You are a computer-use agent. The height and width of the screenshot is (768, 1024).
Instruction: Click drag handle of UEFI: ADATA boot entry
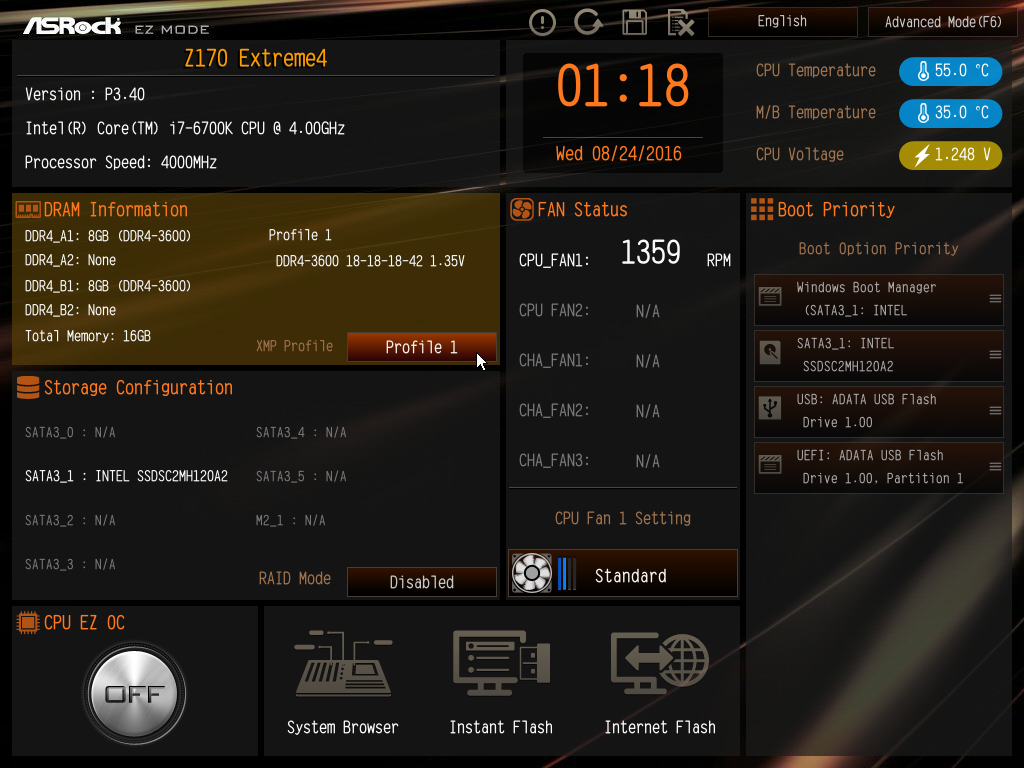[x=995, y=466]
